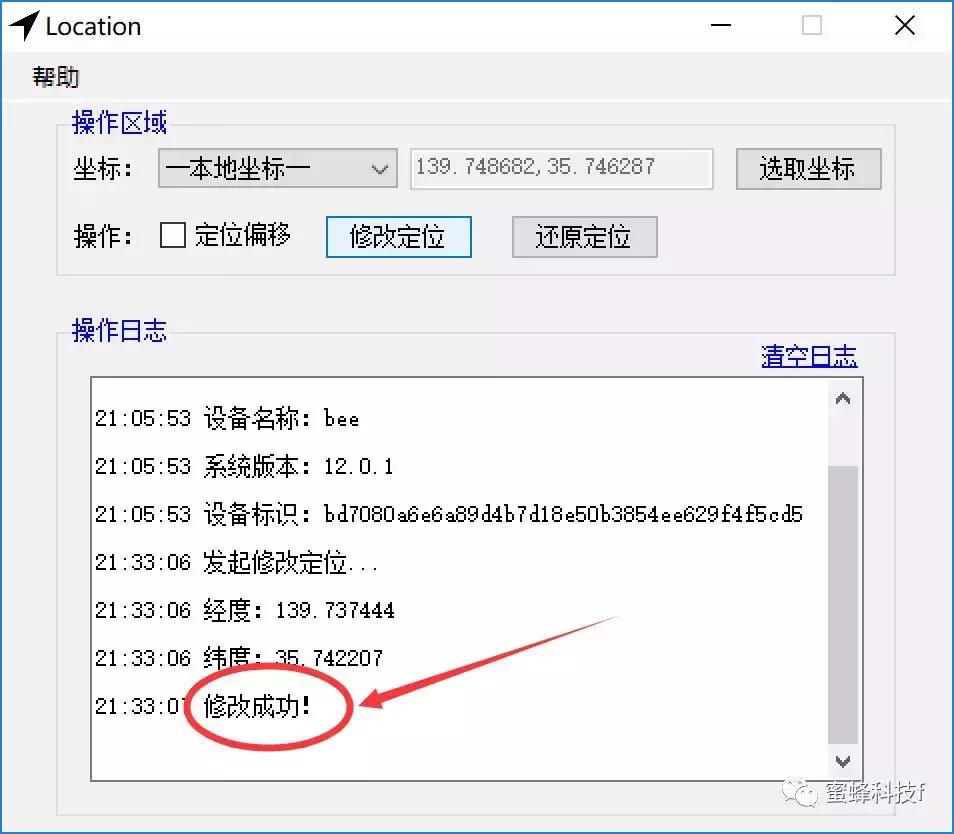Click the 清空日志 link to clear the log
Image resolution: width=954 pixels, height=834 pixels.
point(809,358)
